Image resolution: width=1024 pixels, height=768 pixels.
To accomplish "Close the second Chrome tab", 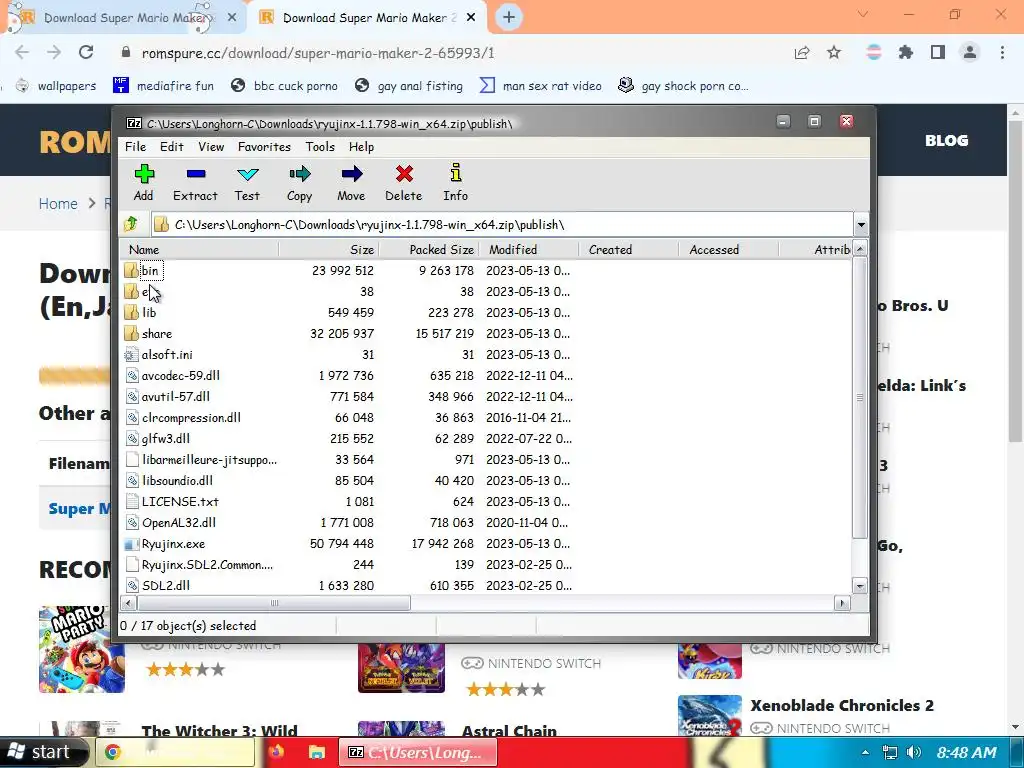I will [471, 18].
